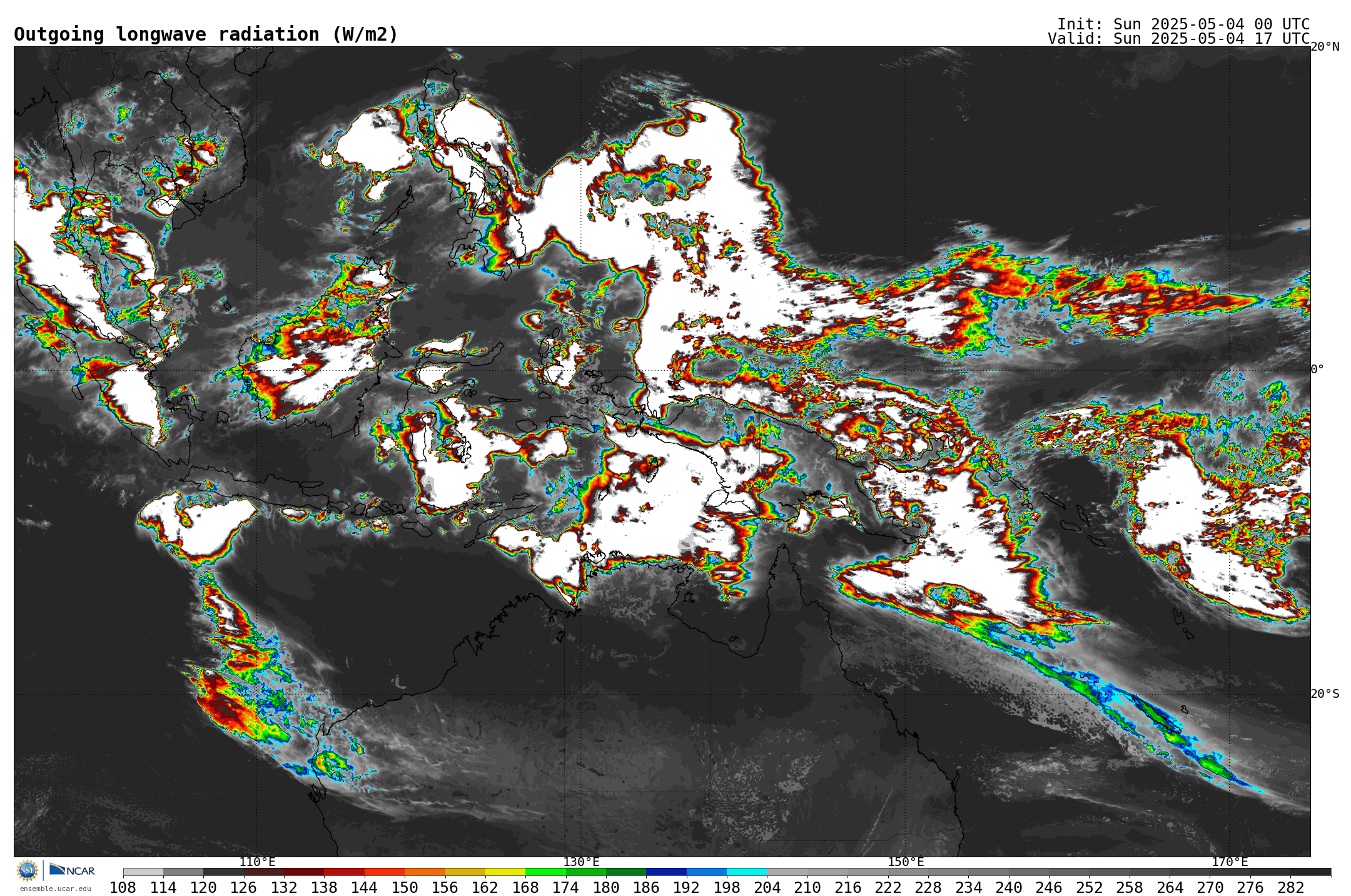
Task: Click the 108 colorbar value
Action: tap(123, 888)
